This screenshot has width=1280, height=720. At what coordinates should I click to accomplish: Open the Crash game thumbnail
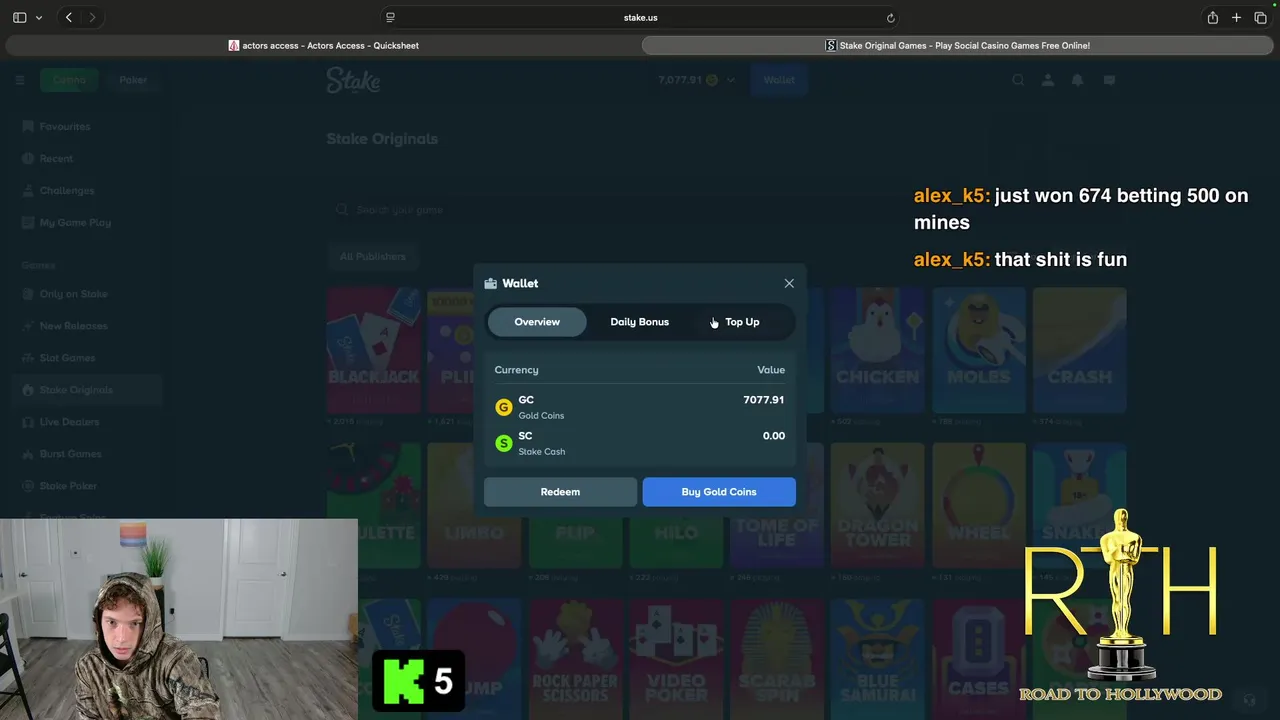1079,351
